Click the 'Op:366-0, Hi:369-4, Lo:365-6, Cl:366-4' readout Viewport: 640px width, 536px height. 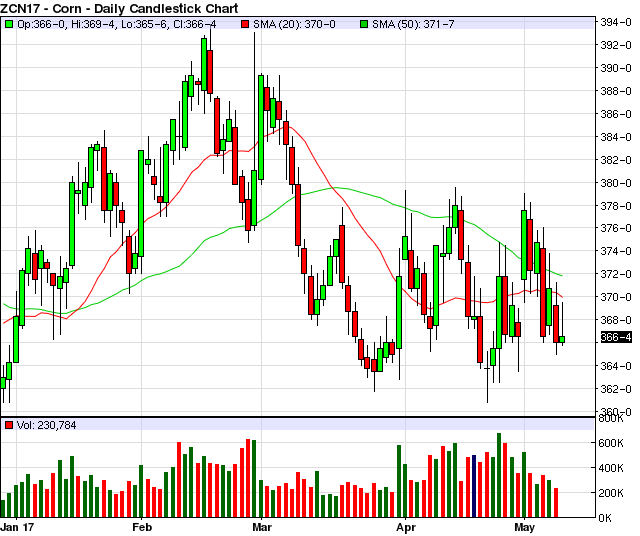pos(116,24)
